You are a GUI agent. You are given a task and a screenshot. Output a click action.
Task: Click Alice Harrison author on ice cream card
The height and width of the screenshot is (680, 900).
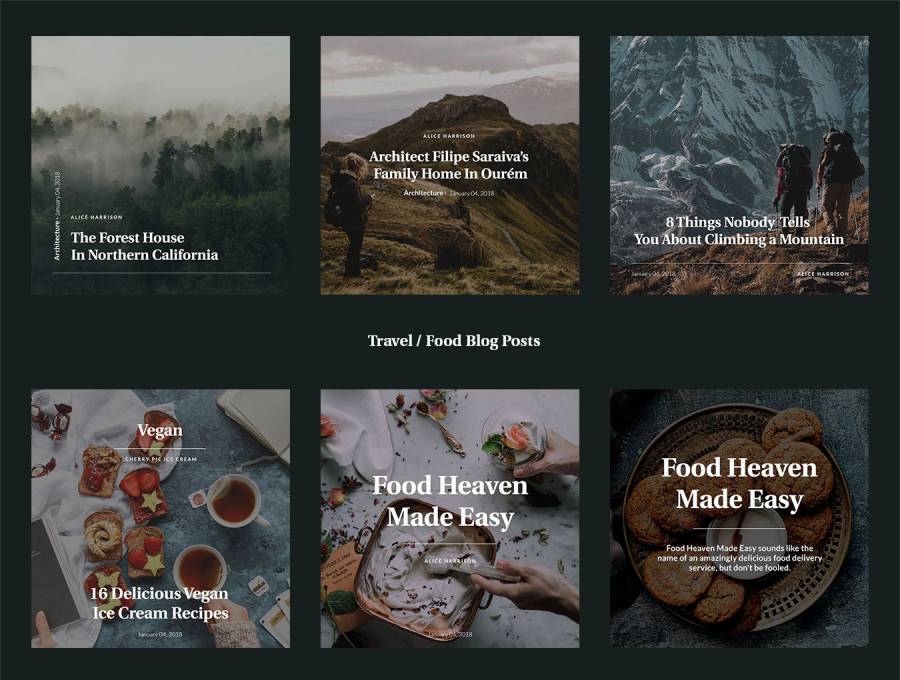(x=449, y=561)
